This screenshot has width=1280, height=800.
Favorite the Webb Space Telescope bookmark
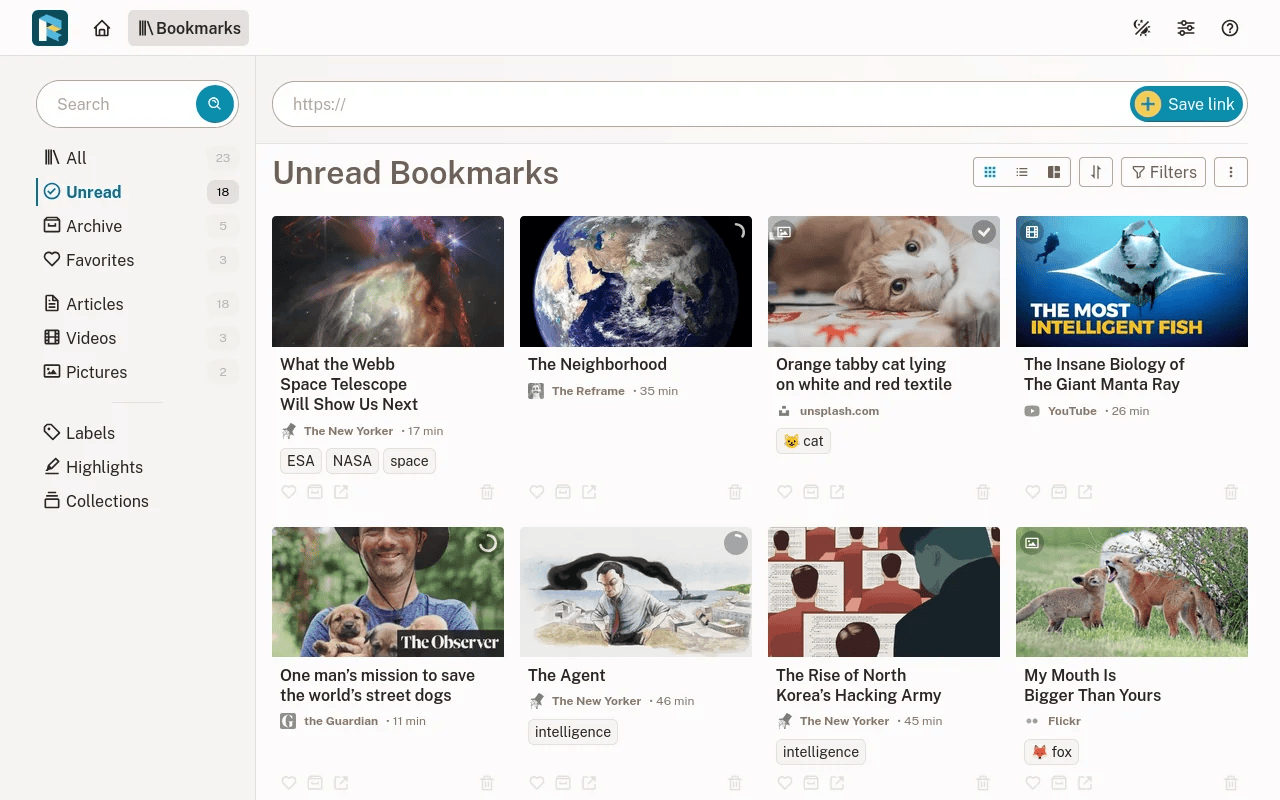(x=289, y=492)
